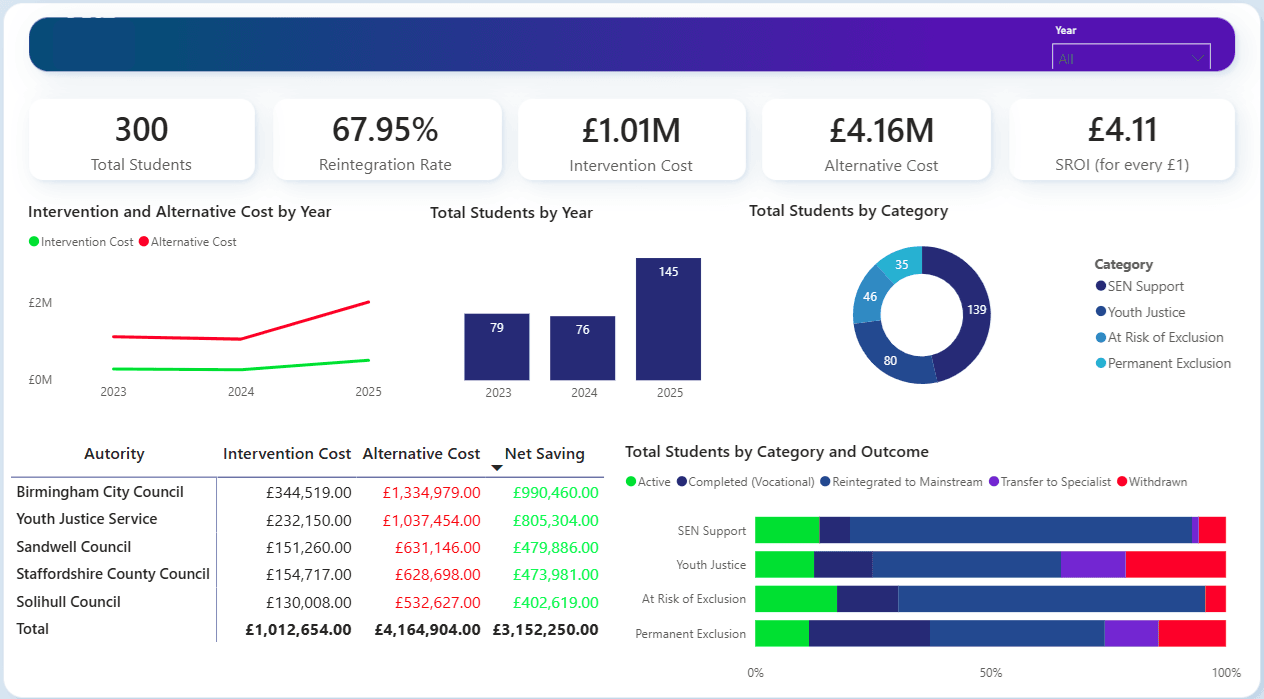Screen dimensions: 1264x699
Task: Click the Total Students KPI card
Action: pyautogui.click(x=141, y=139)
